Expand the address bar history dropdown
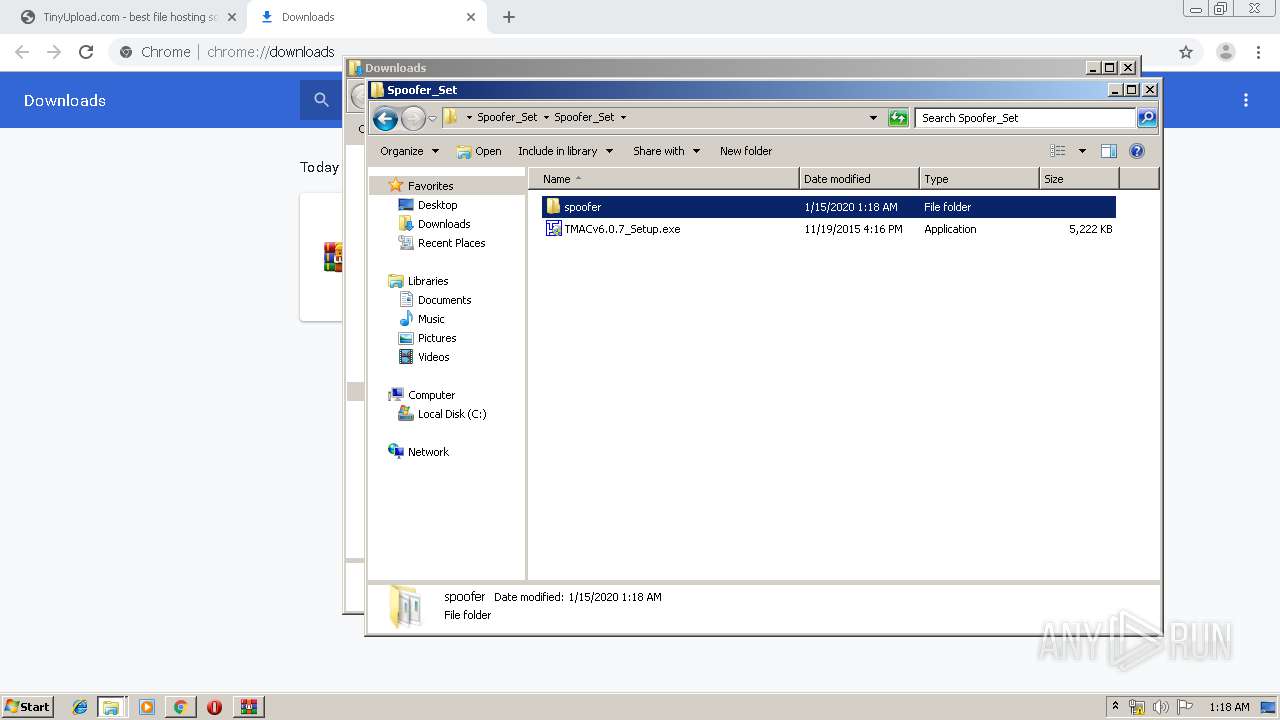 (x=873, y=118)
